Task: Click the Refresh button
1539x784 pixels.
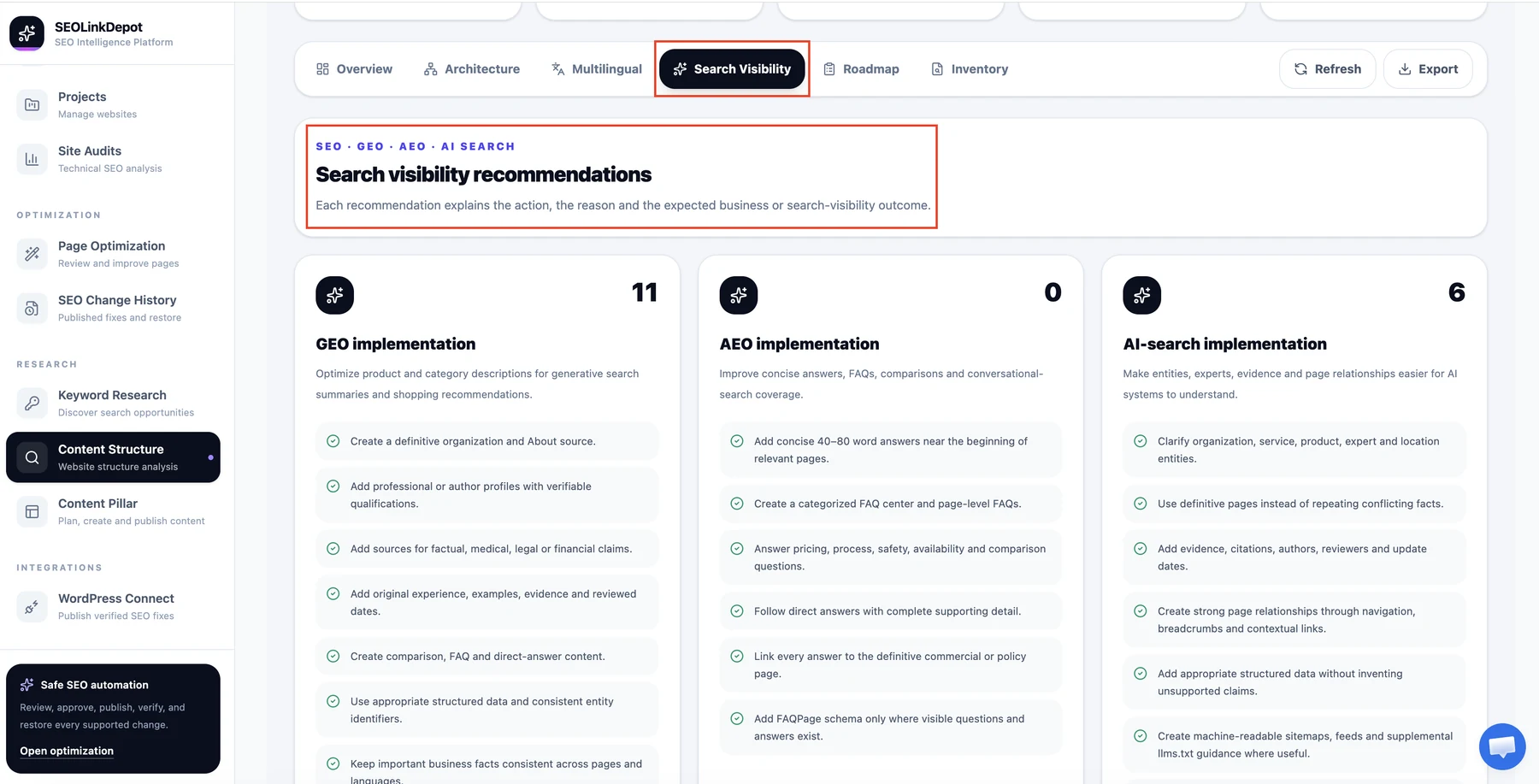Action: pos(1327,69)
